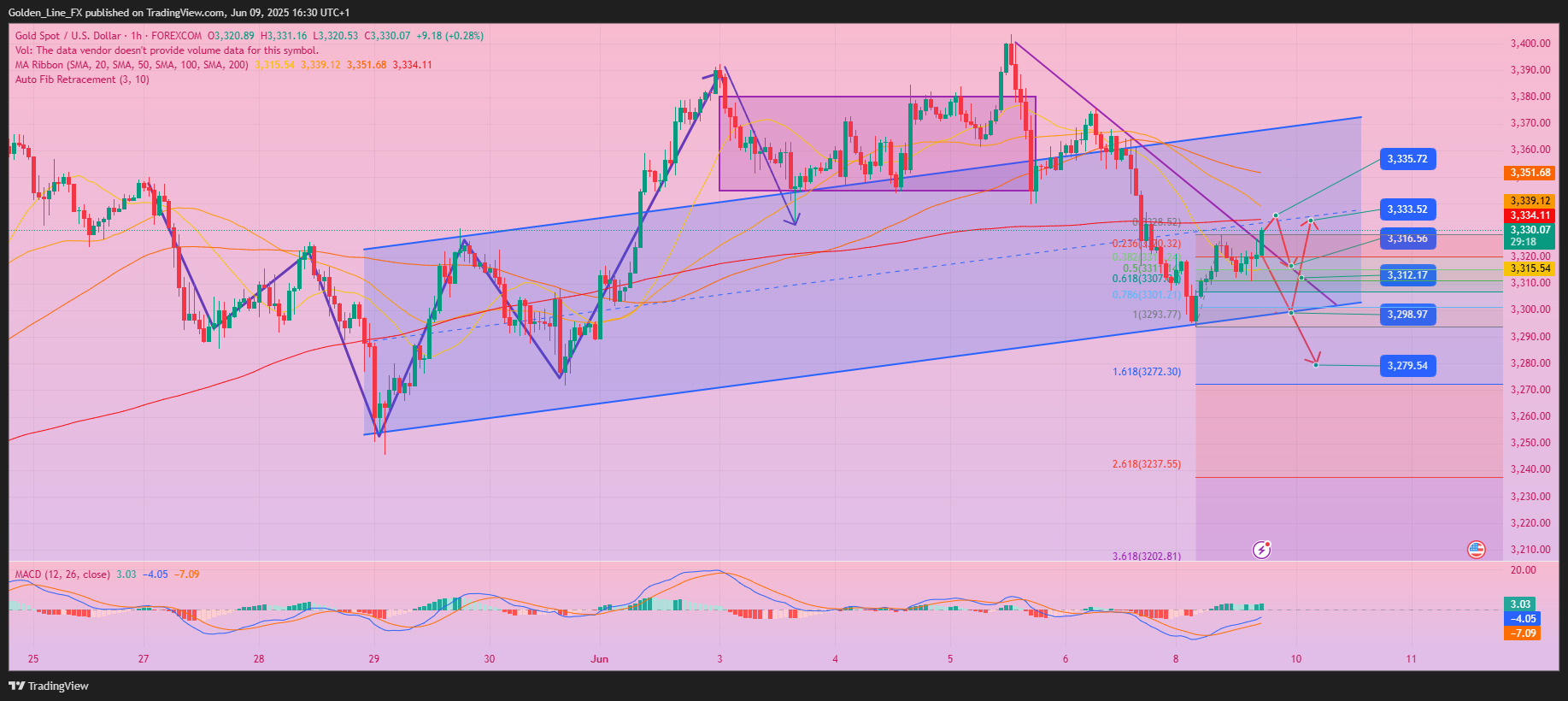Click the purple lightning event icon
Image resolution: width=1568 pixels, height=701 pixels.
point(1262,550)
